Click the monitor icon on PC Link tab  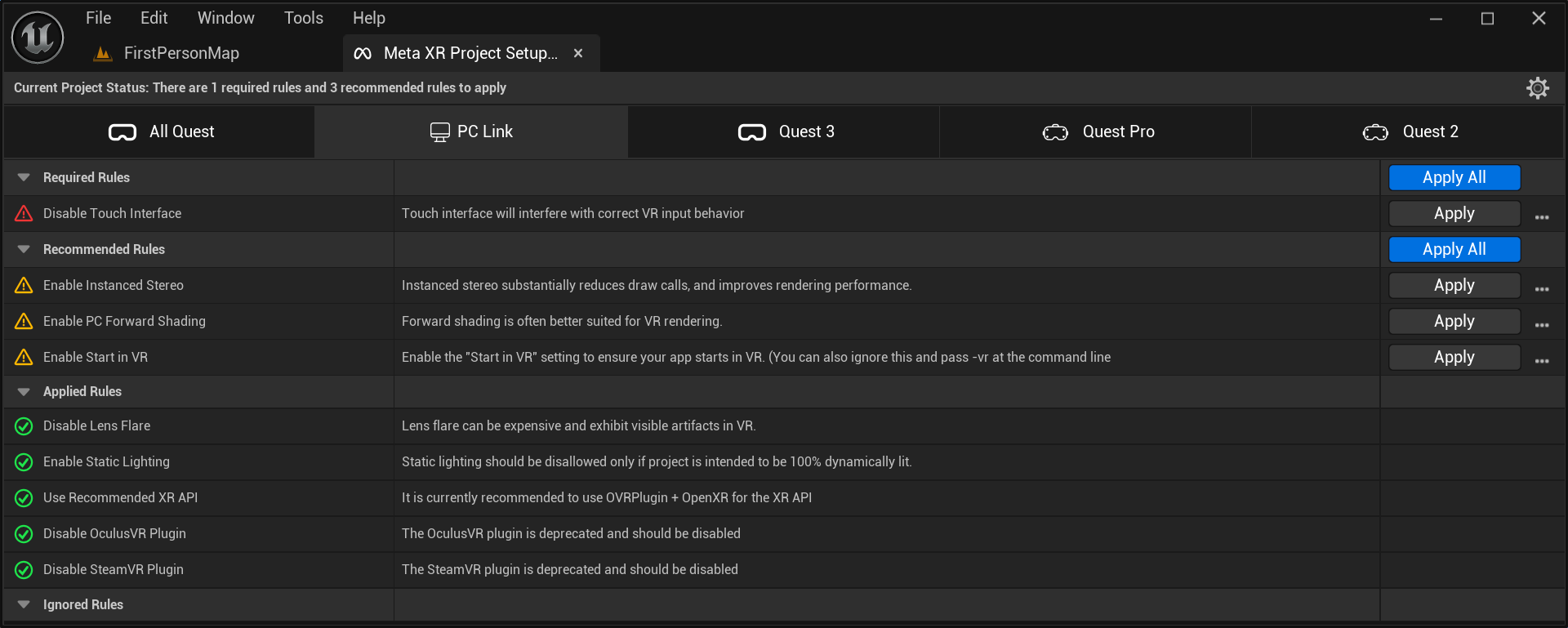coord(440,132)
